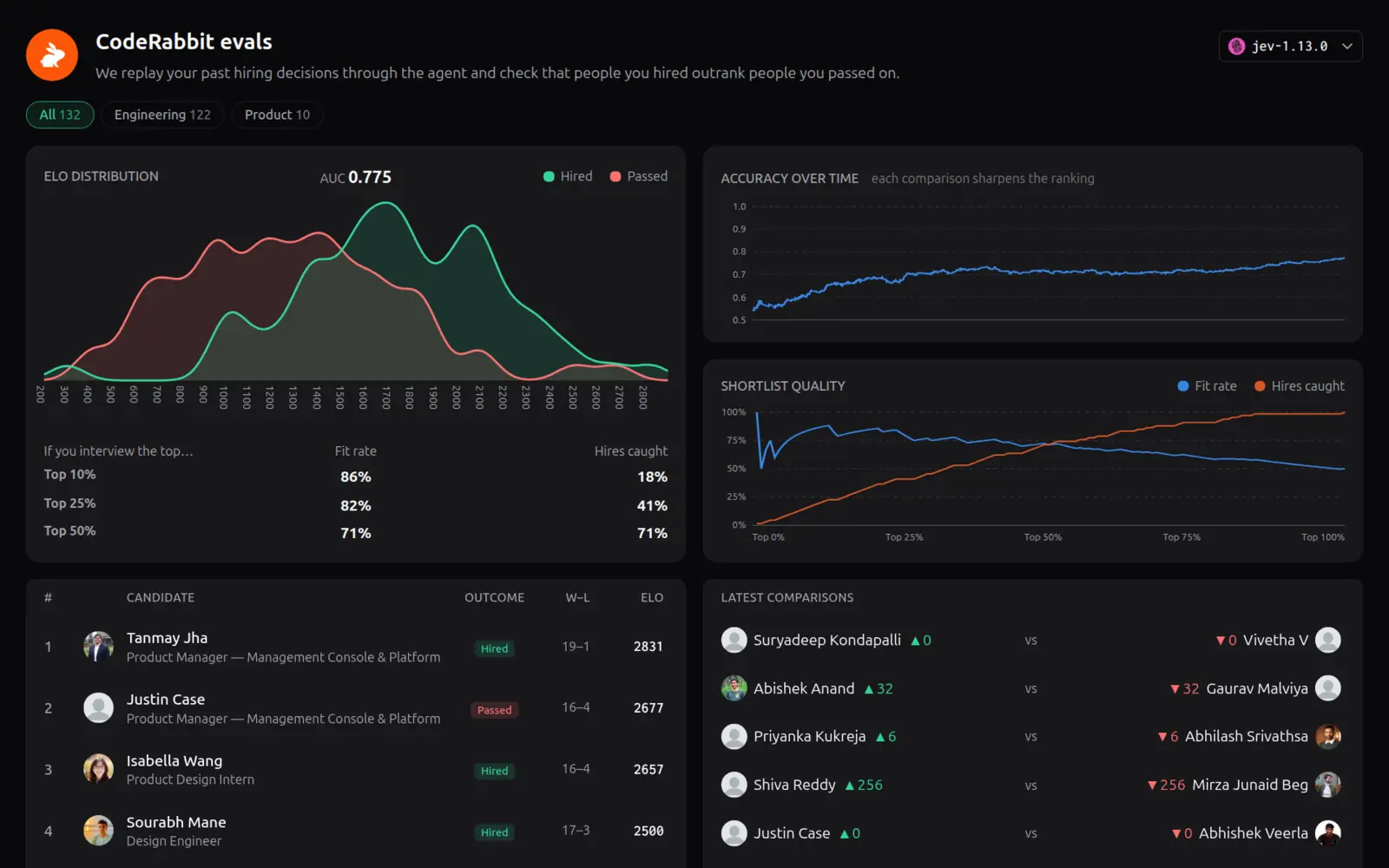The width and height of the screenshot is (1389, 868).
Task: Click the Hired badge for Isabella Wang
Action: 494,771
